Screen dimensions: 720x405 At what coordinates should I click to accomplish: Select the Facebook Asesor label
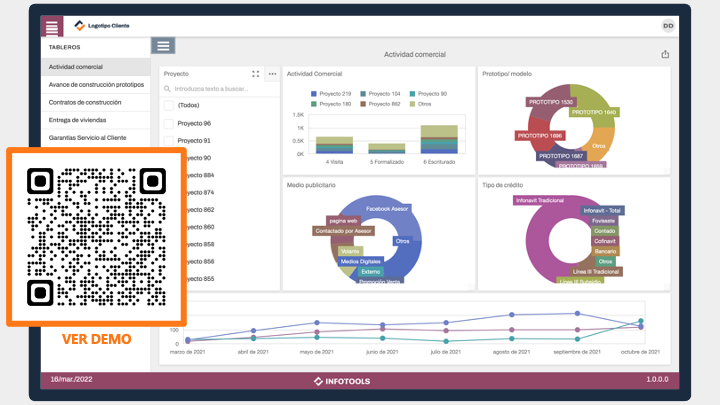tap(387, 209)
